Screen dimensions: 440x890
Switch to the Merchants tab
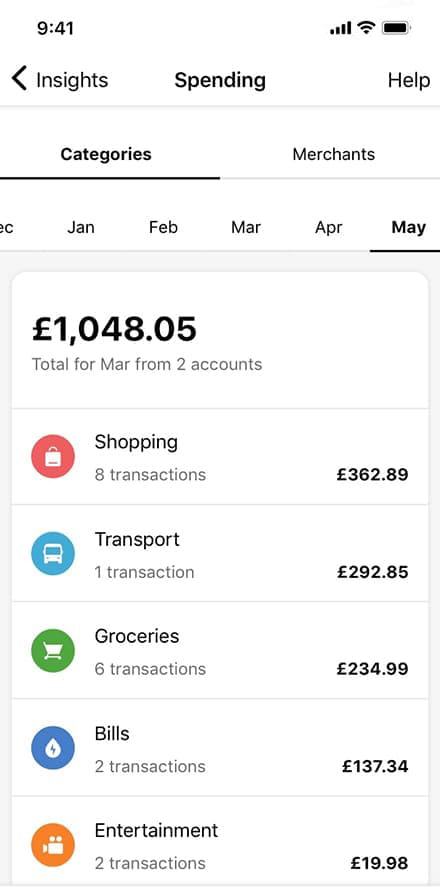[x=333, y=154]
